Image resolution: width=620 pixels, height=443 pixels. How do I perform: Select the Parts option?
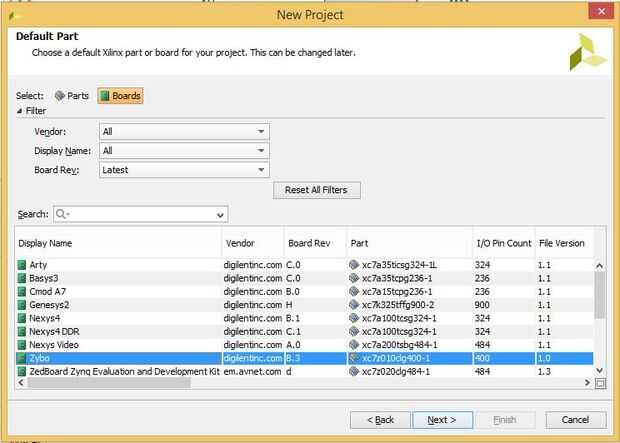point(72,96)
